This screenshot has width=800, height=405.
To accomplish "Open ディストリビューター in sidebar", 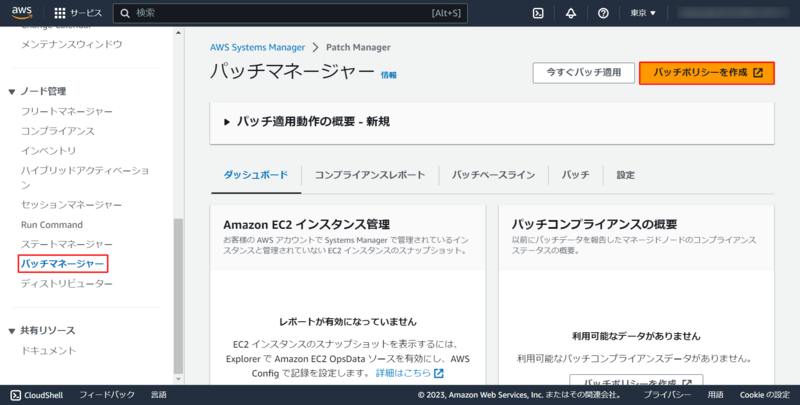I will click(x=66, y=284).
